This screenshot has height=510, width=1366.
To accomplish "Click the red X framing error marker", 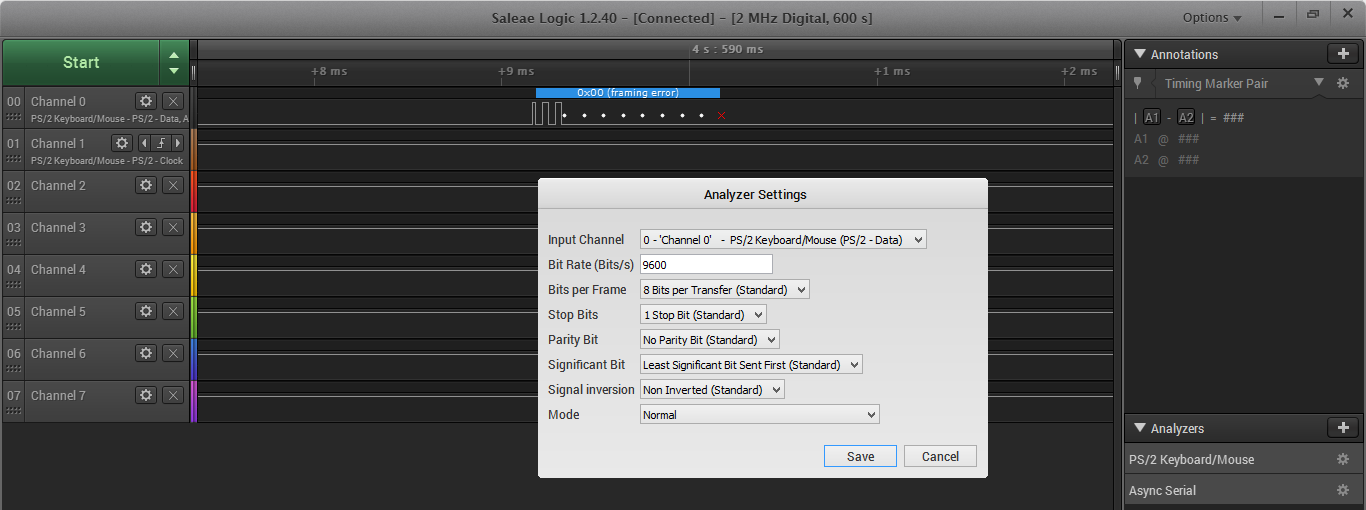I will pos(721,116).
